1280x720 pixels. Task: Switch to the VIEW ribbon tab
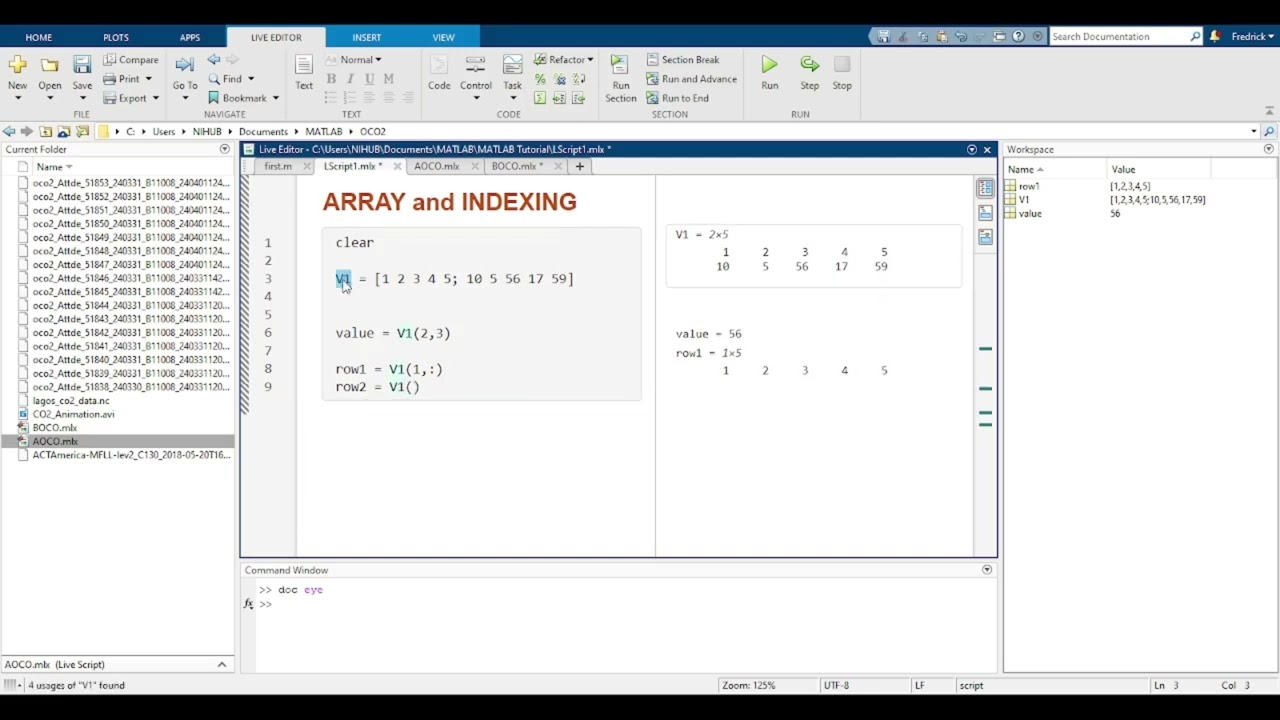point(443,37)
